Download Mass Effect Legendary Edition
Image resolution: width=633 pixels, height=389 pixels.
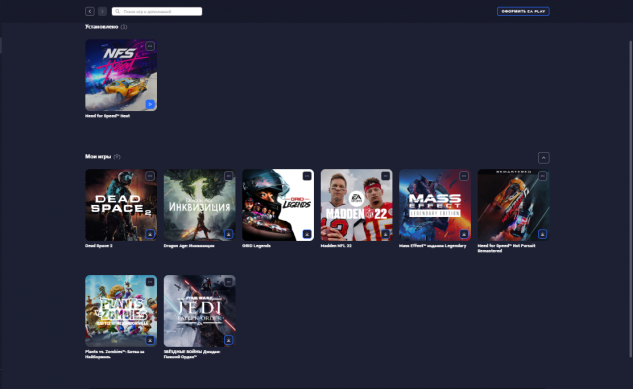coord(464,234)
